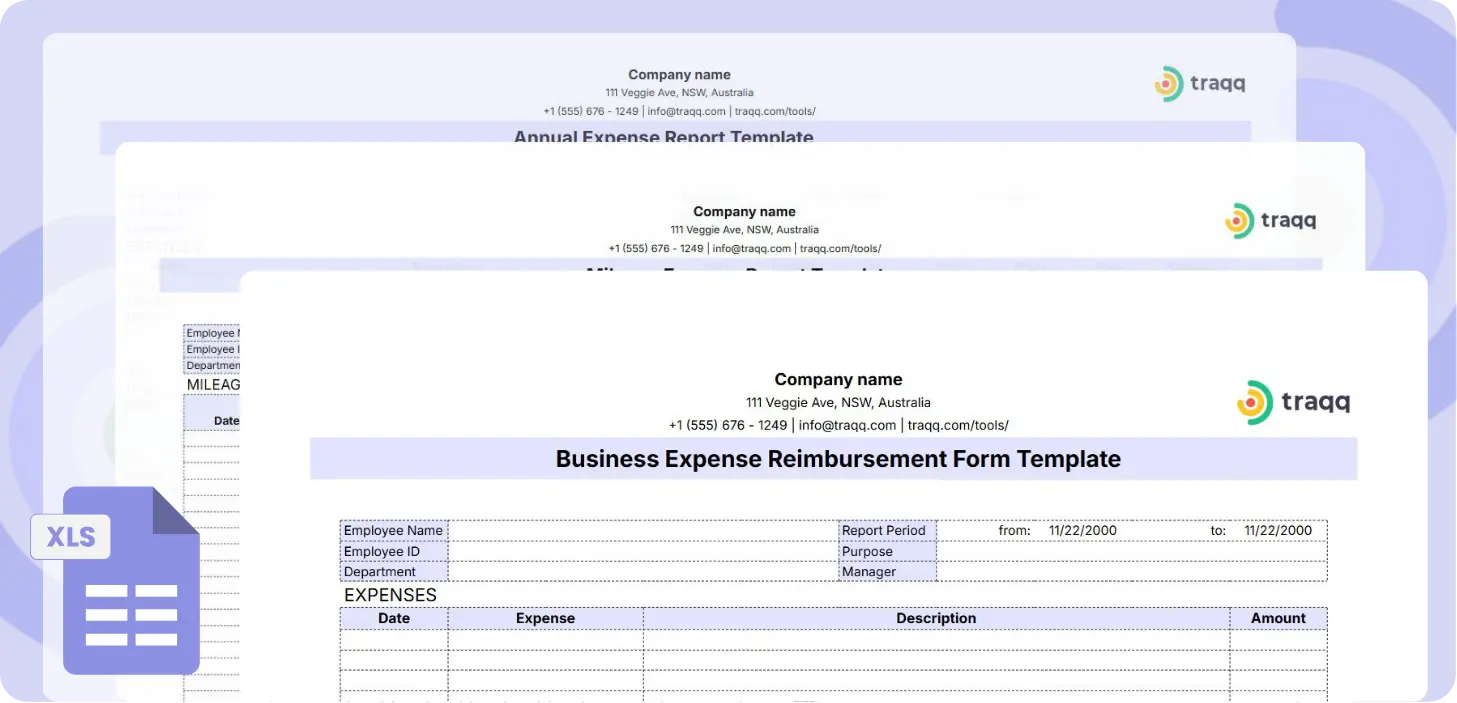
Task: Click the Company name text on the front form
Action: pos(838,379)
